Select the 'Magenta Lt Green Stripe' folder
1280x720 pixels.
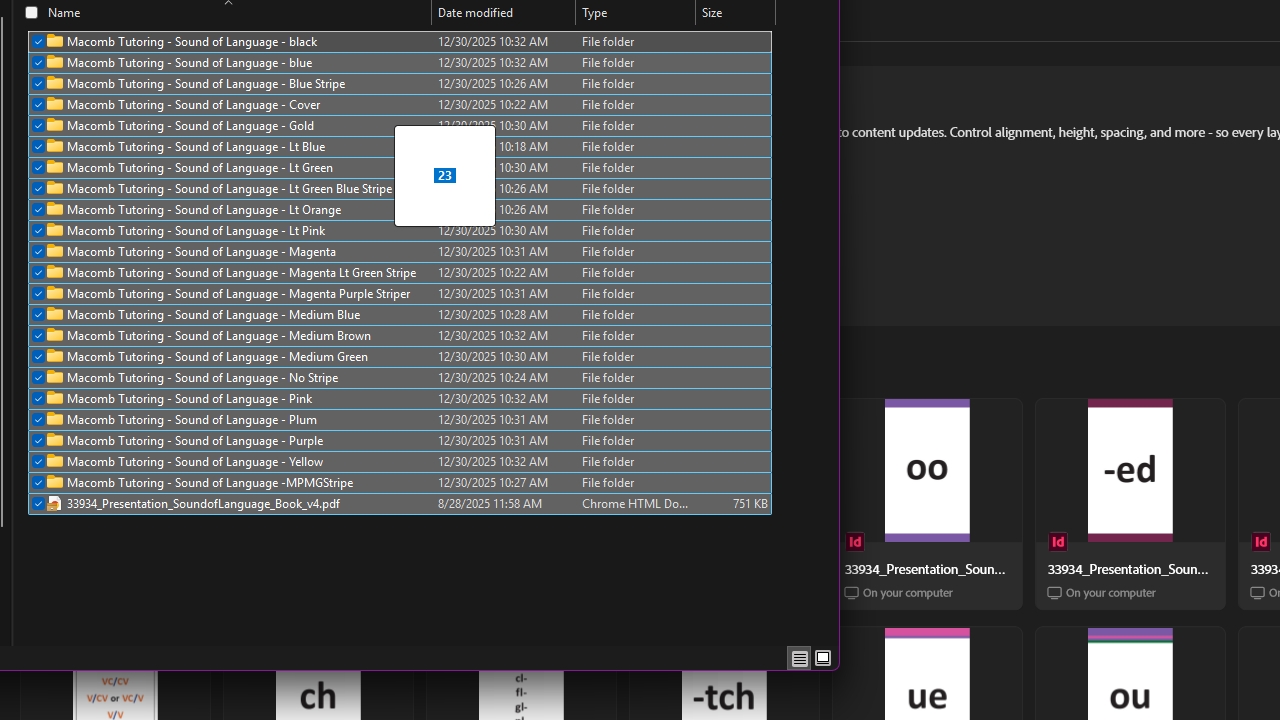point(241,273)
